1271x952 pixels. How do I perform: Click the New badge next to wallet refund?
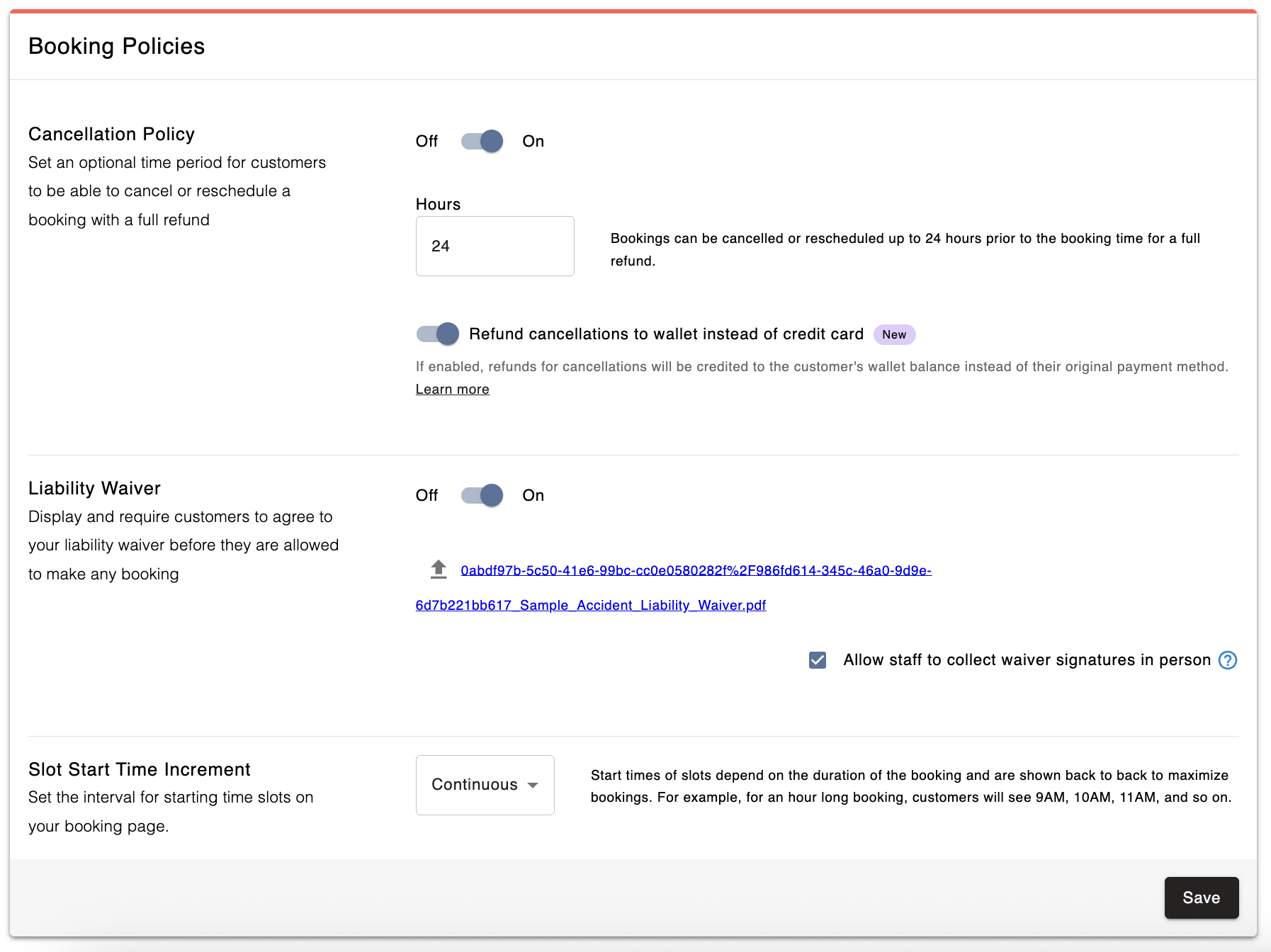pos(894,334)
